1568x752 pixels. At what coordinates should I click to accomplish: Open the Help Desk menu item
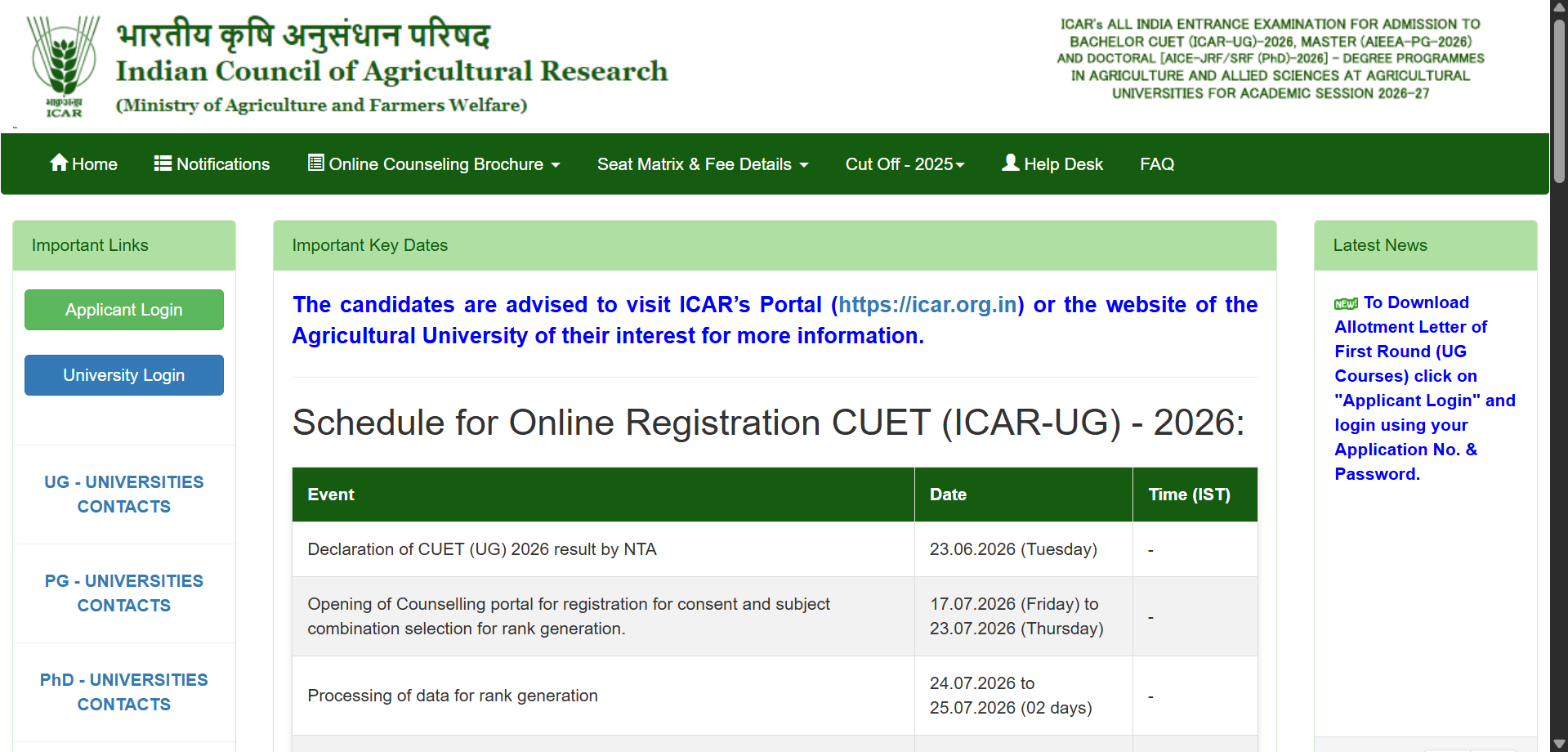click(1052, 163)
